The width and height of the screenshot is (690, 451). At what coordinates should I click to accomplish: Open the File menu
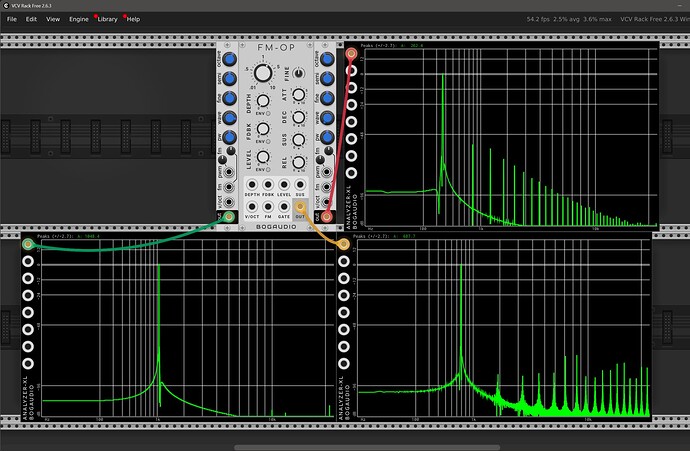12,19
